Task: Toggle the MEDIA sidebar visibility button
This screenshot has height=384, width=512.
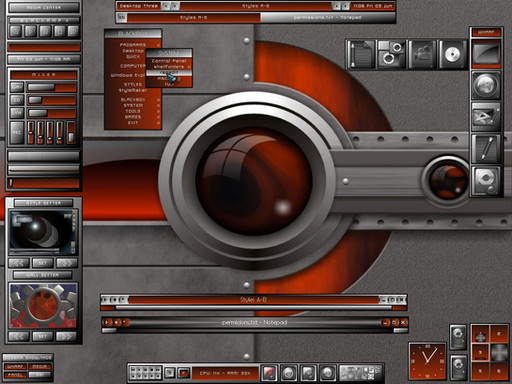Action: point(40,367)
